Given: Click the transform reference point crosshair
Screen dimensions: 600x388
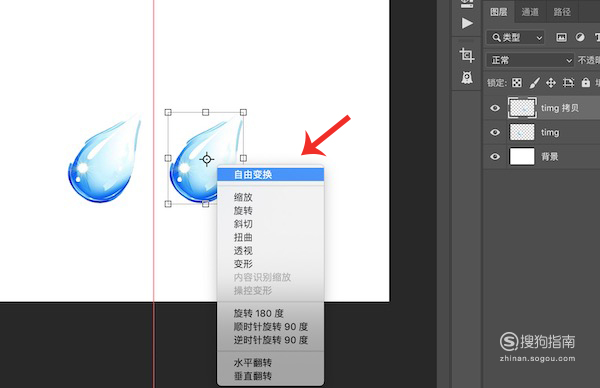Looking at the screenshot, I should coord(207,159).
